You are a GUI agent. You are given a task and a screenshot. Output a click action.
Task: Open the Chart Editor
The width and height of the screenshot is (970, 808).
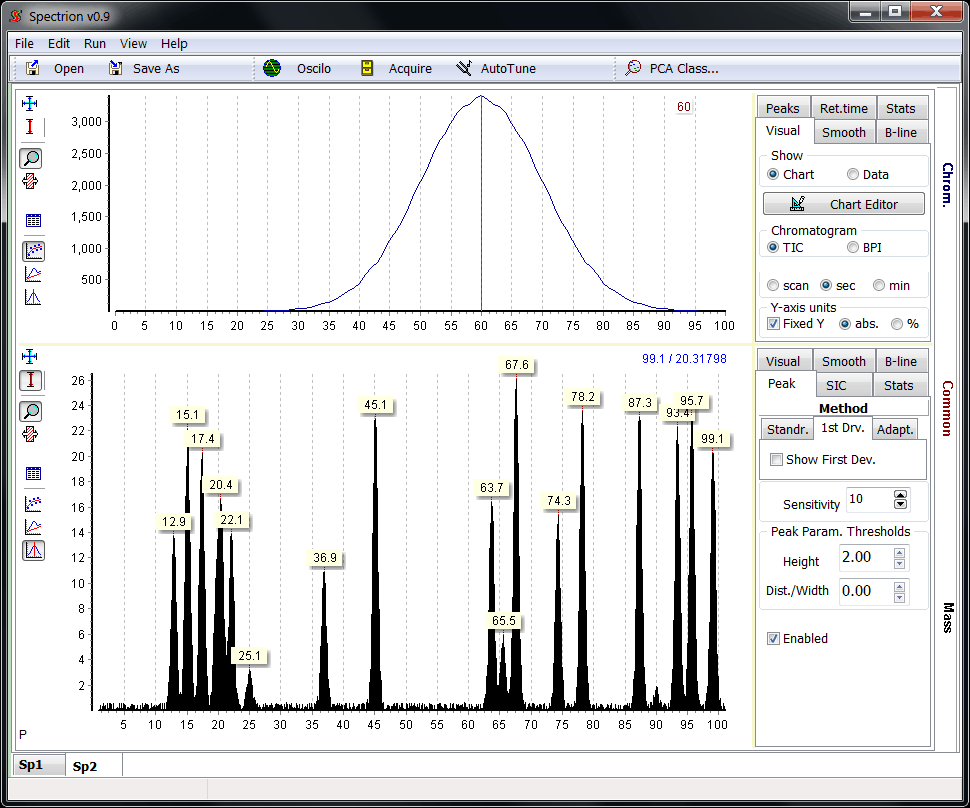843,204
